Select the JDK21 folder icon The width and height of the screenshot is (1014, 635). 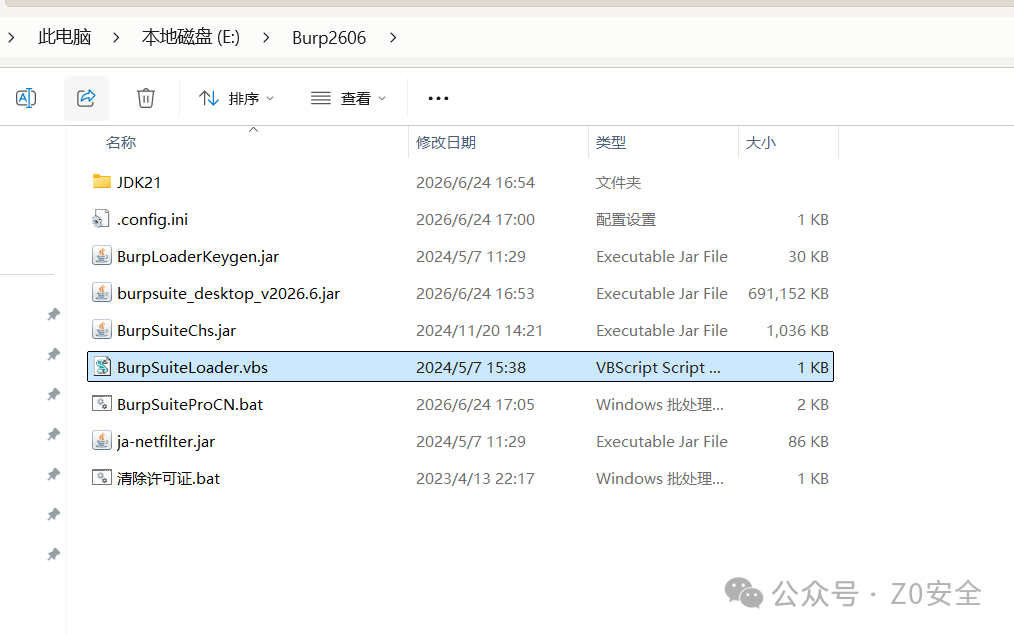tap(102, 182)
